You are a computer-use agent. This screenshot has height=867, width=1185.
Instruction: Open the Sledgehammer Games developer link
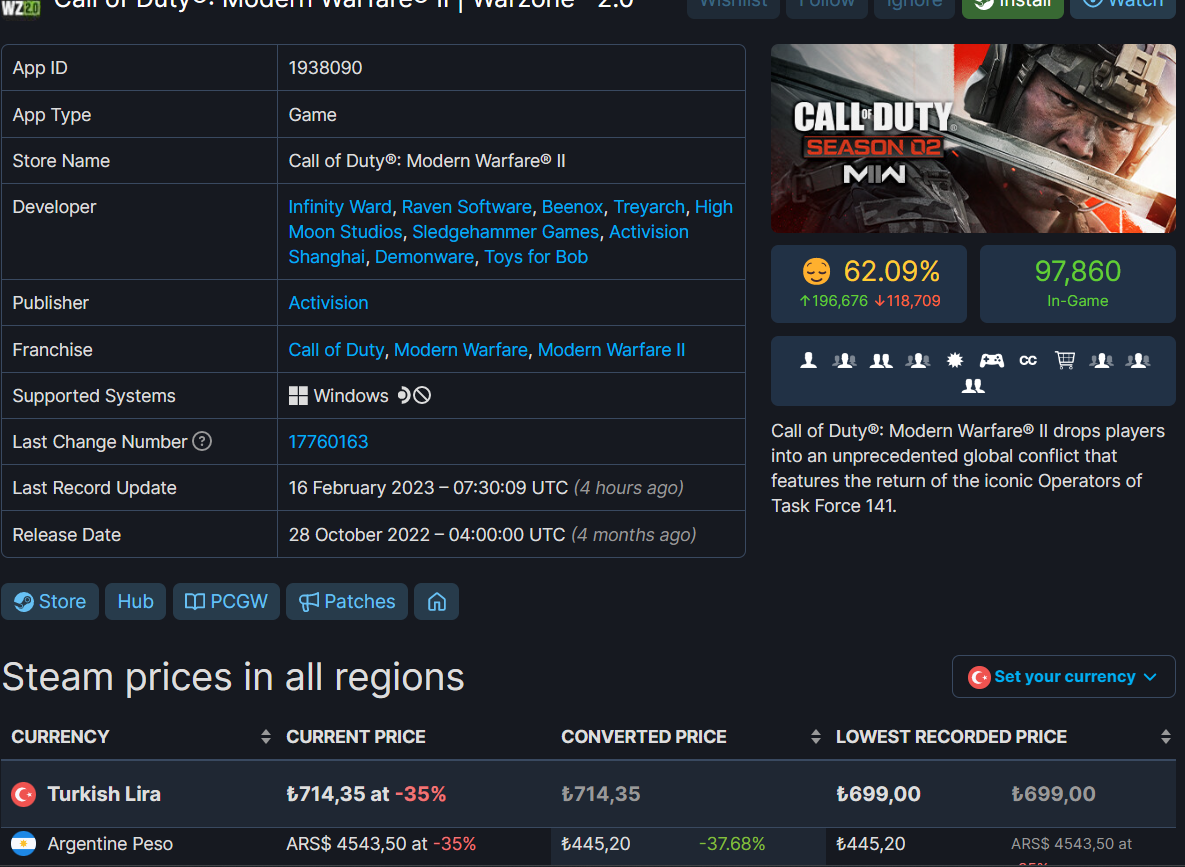point(506,232)
